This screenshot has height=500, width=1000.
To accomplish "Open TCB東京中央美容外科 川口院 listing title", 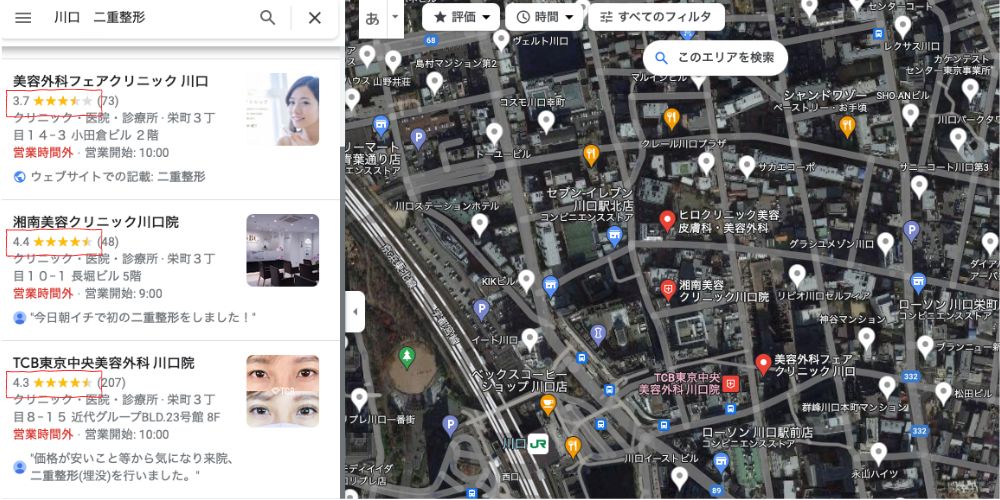I will 104,363.
